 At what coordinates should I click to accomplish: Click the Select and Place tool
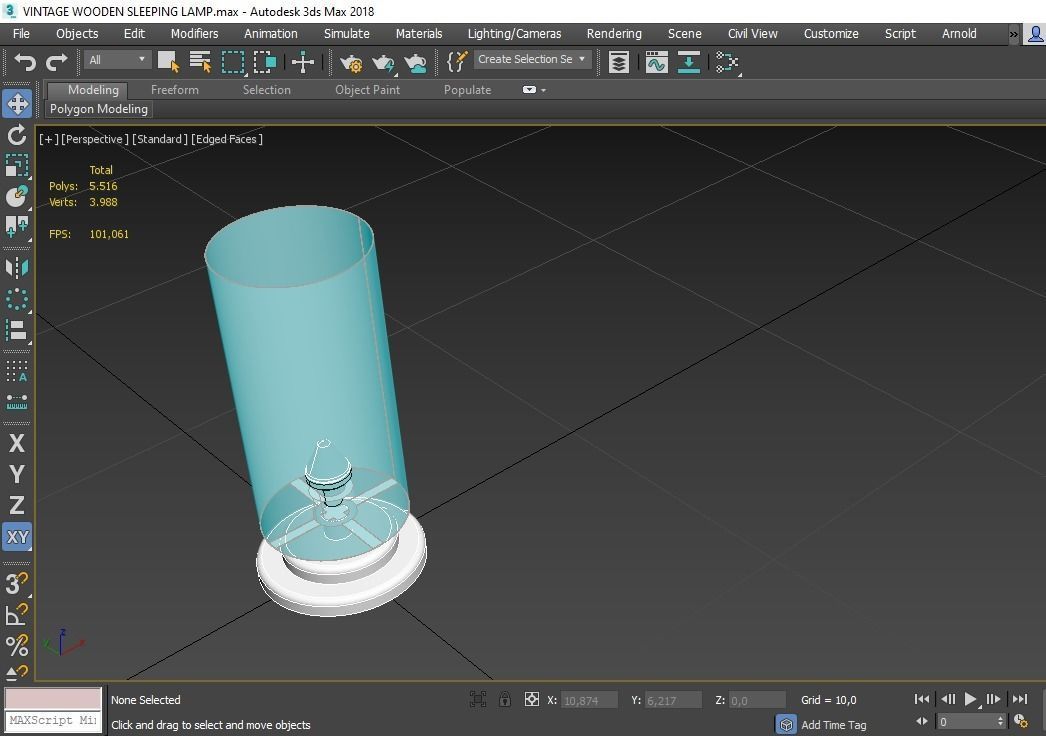pyautogui.click(x=17, y=196)
